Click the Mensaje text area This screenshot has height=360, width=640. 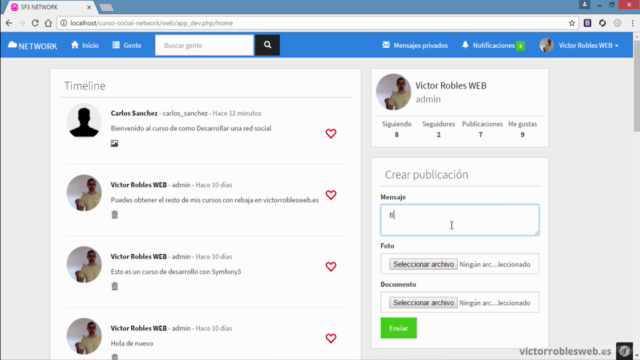(x=460, y=220)
